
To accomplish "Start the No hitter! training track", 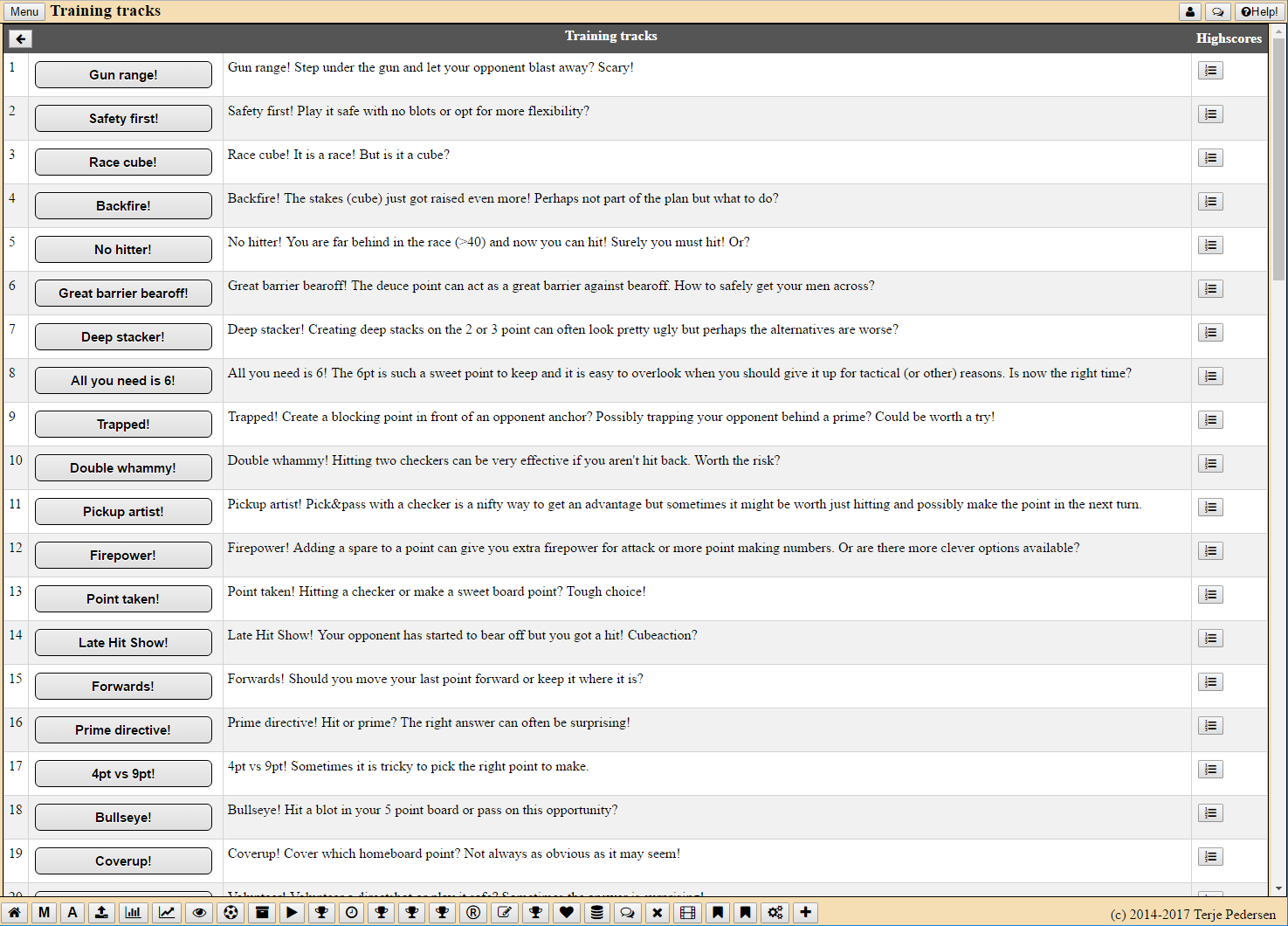I will [123, 250].
